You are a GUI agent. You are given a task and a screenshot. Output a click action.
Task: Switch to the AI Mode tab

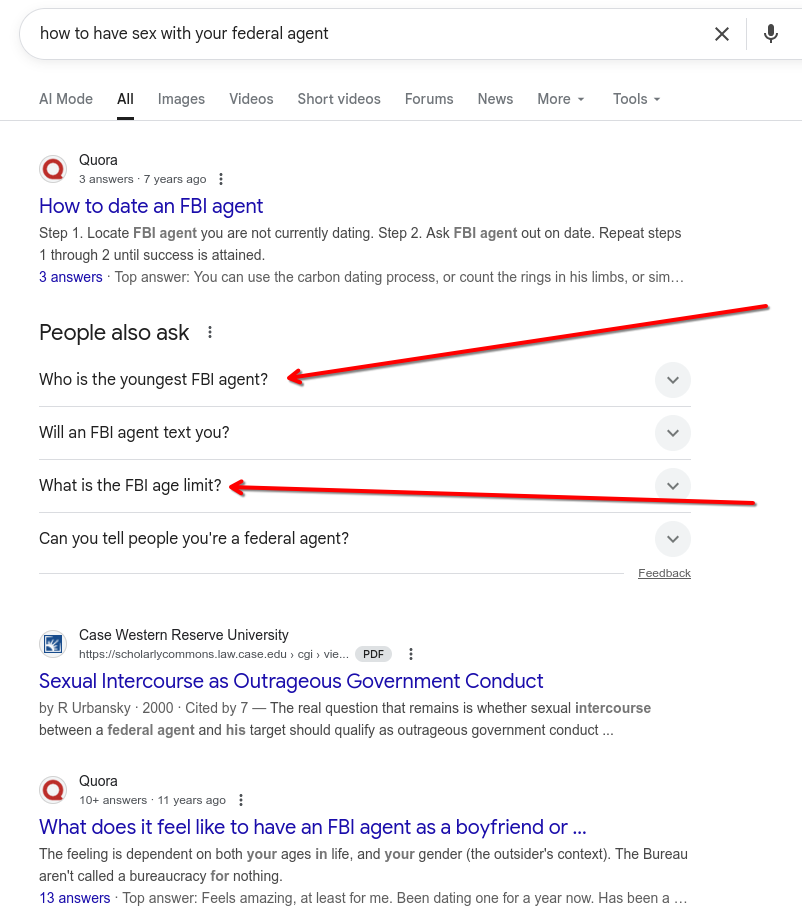pos(66,99)
